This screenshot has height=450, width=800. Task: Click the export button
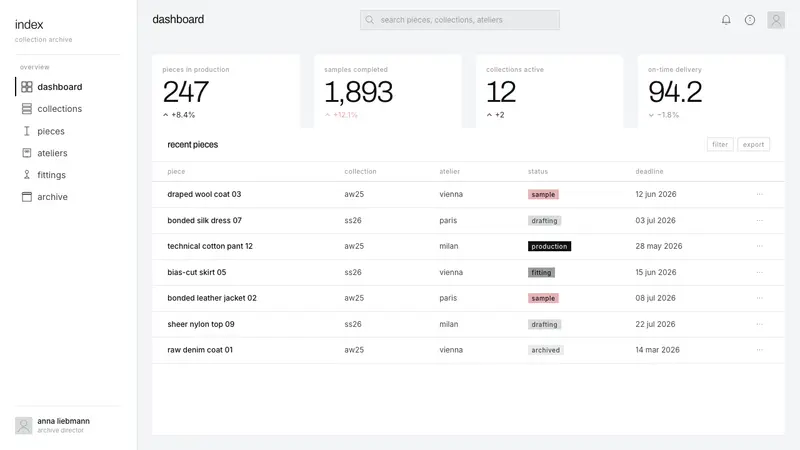tap(753, 144)
